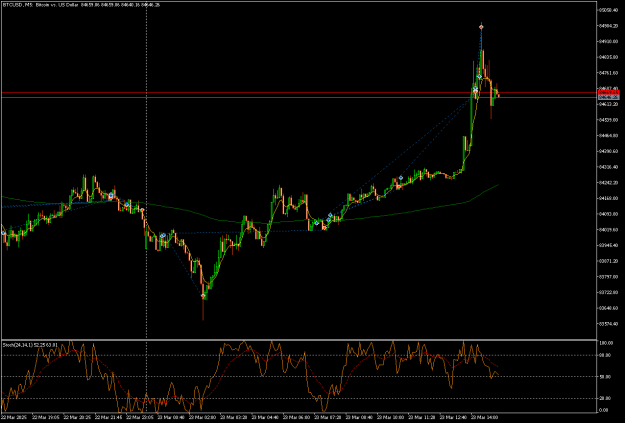Click the red trade marker at lowest candle
The width and height of the screenshot is (625, 423).
click(x=203, y=296)
